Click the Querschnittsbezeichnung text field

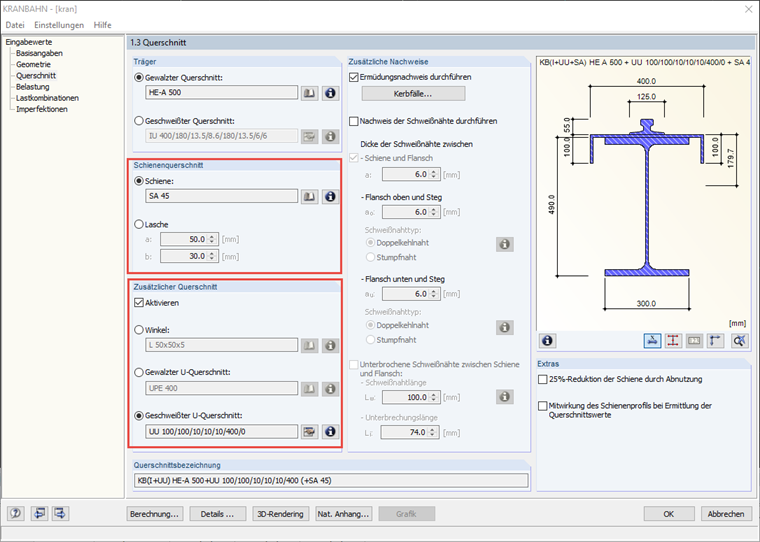tap(331, 481)
